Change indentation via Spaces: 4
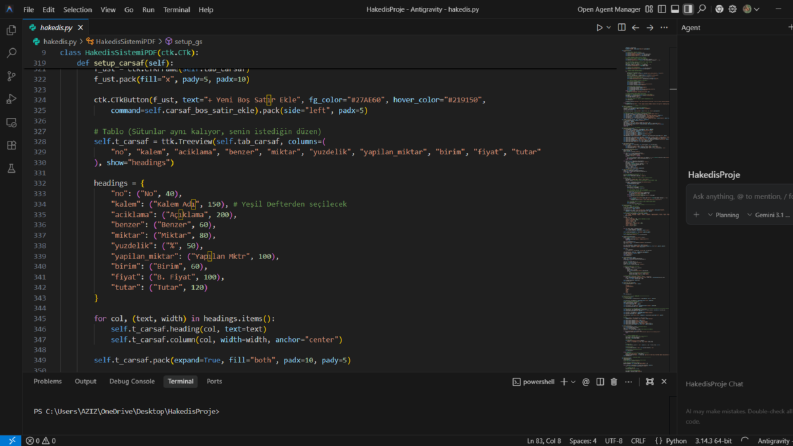The width and height of the screenshot is (793, 446). [x=583, y=441]
